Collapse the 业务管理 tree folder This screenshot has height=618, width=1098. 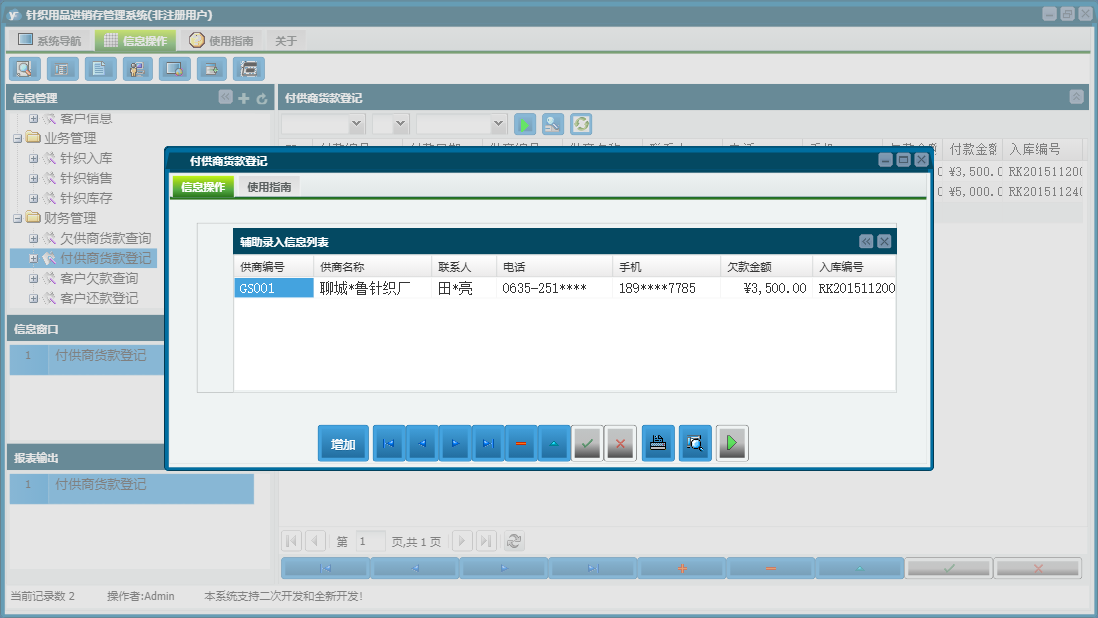[x=18, y=139]
